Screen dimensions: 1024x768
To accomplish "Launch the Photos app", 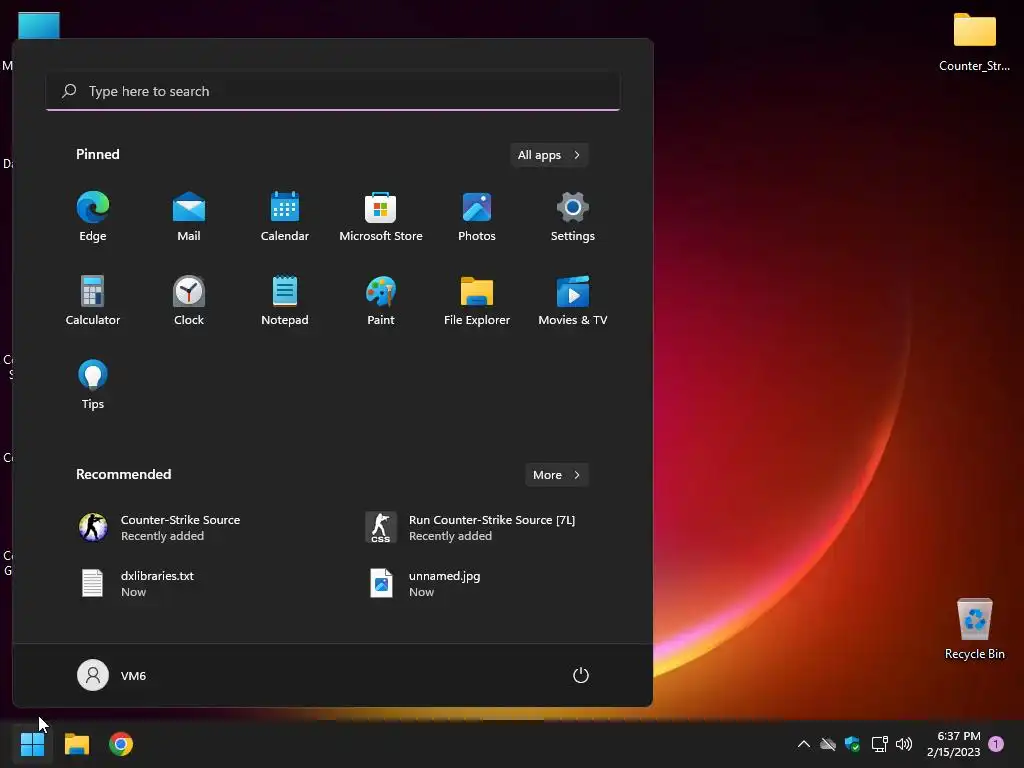I will pos(477,217).
